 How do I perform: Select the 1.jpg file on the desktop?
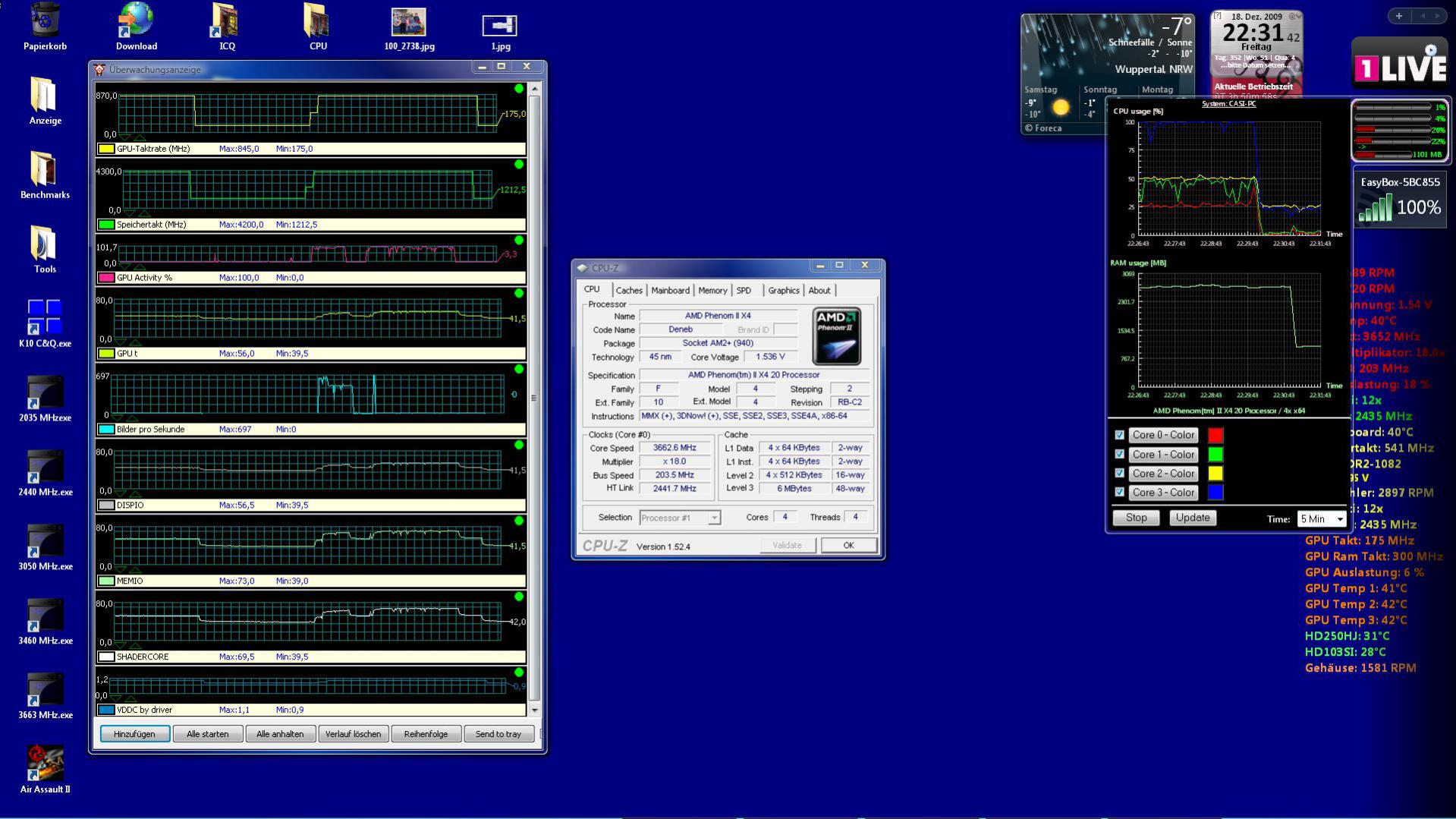[500, 30]
